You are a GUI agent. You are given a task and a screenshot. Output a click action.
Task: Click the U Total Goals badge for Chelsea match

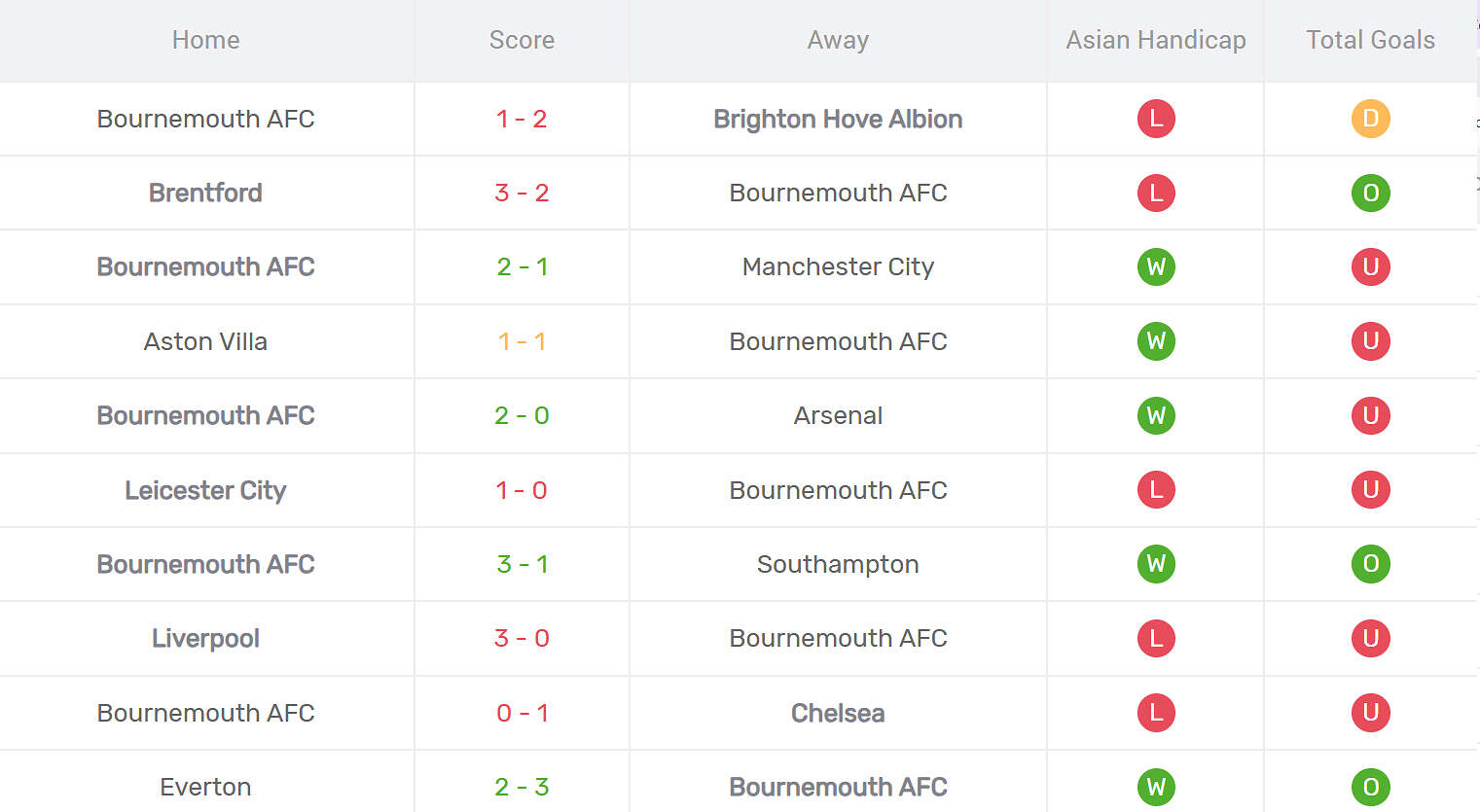point(1370,713)
